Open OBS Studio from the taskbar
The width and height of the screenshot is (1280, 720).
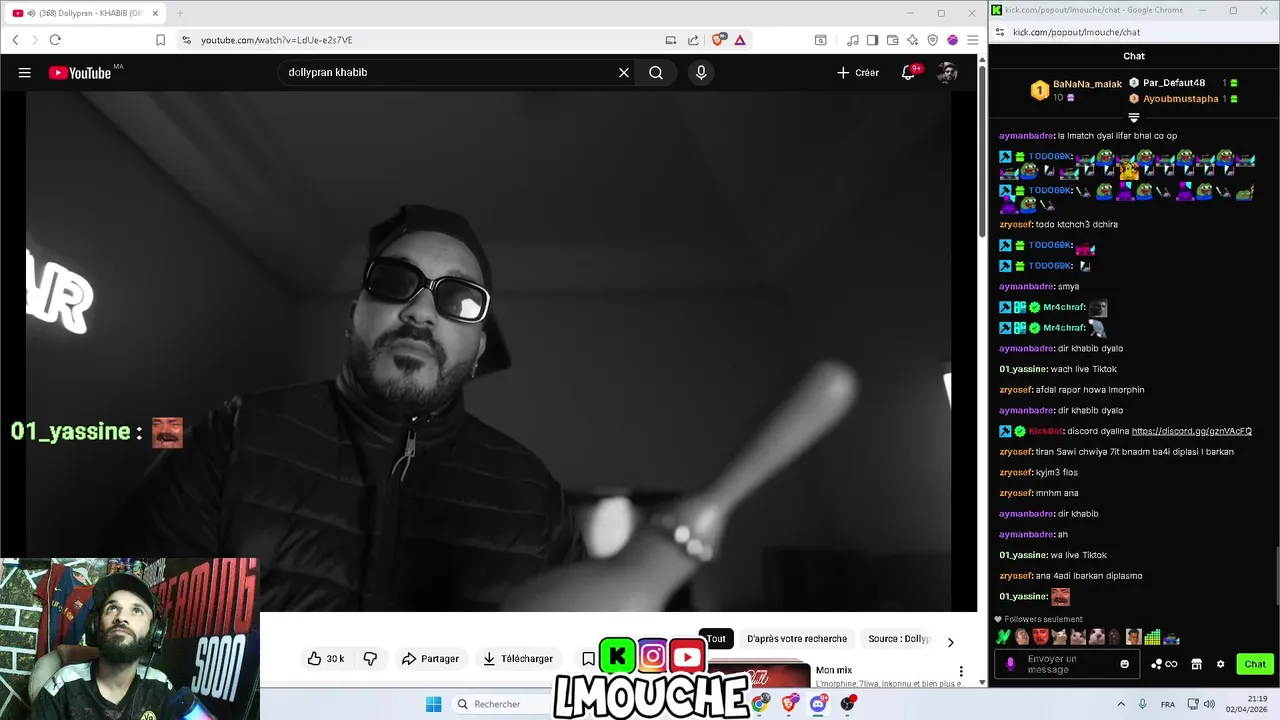(x=848, y=704)
